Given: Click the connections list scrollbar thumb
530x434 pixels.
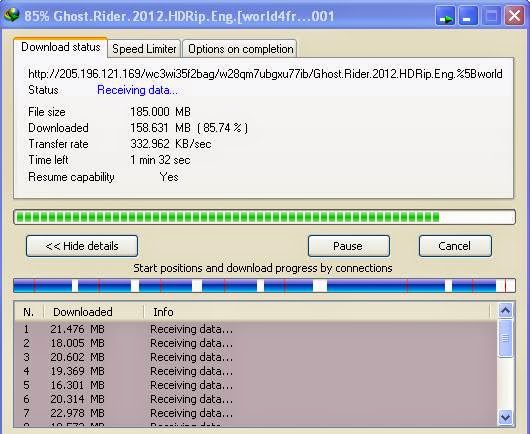Looking at the screenshot, I should (x=505, y=338).
